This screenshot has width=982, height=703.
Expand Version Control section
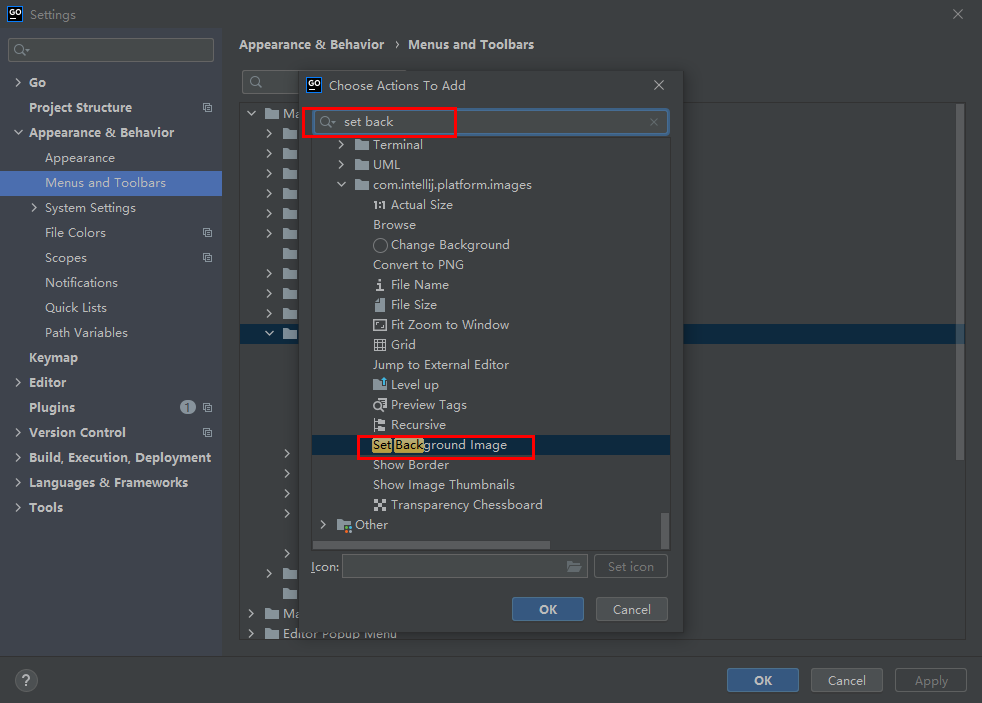18,433
